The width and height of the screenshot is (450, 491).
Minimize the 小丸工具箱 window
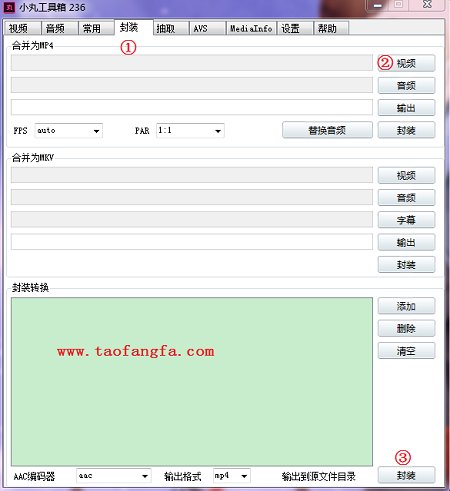tap(378, 5)
